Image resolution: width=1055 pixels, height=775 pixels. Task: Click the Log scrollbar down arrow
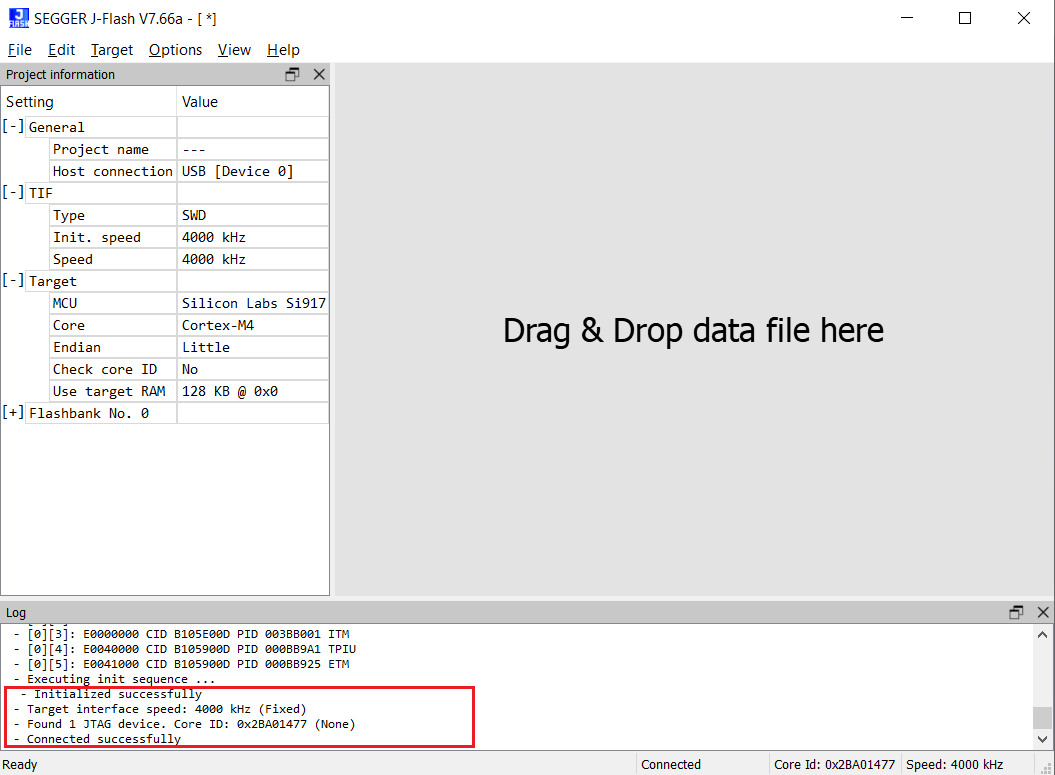click(x=1042, y=739)
